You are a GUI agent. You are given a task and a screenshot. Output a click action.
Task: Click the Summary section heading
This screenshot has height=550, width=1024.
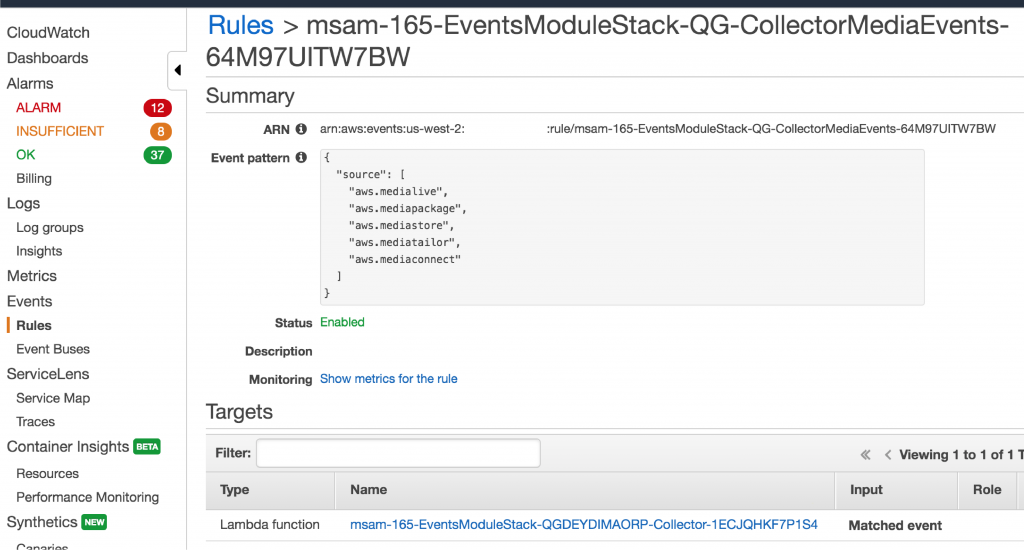click(x=250, y=96)
